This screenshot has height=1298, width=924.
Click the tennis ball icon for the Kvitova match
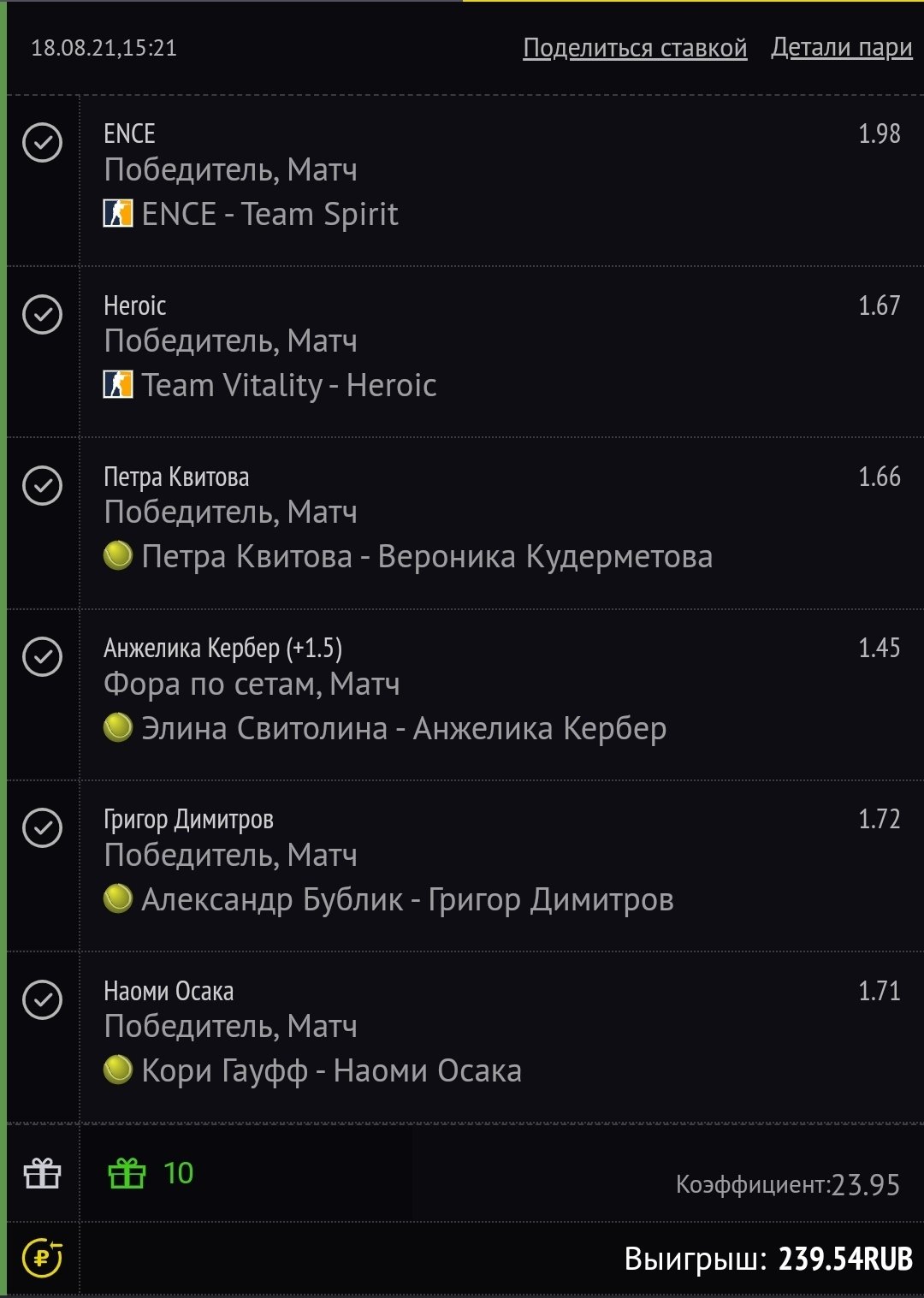pos(118,556)
